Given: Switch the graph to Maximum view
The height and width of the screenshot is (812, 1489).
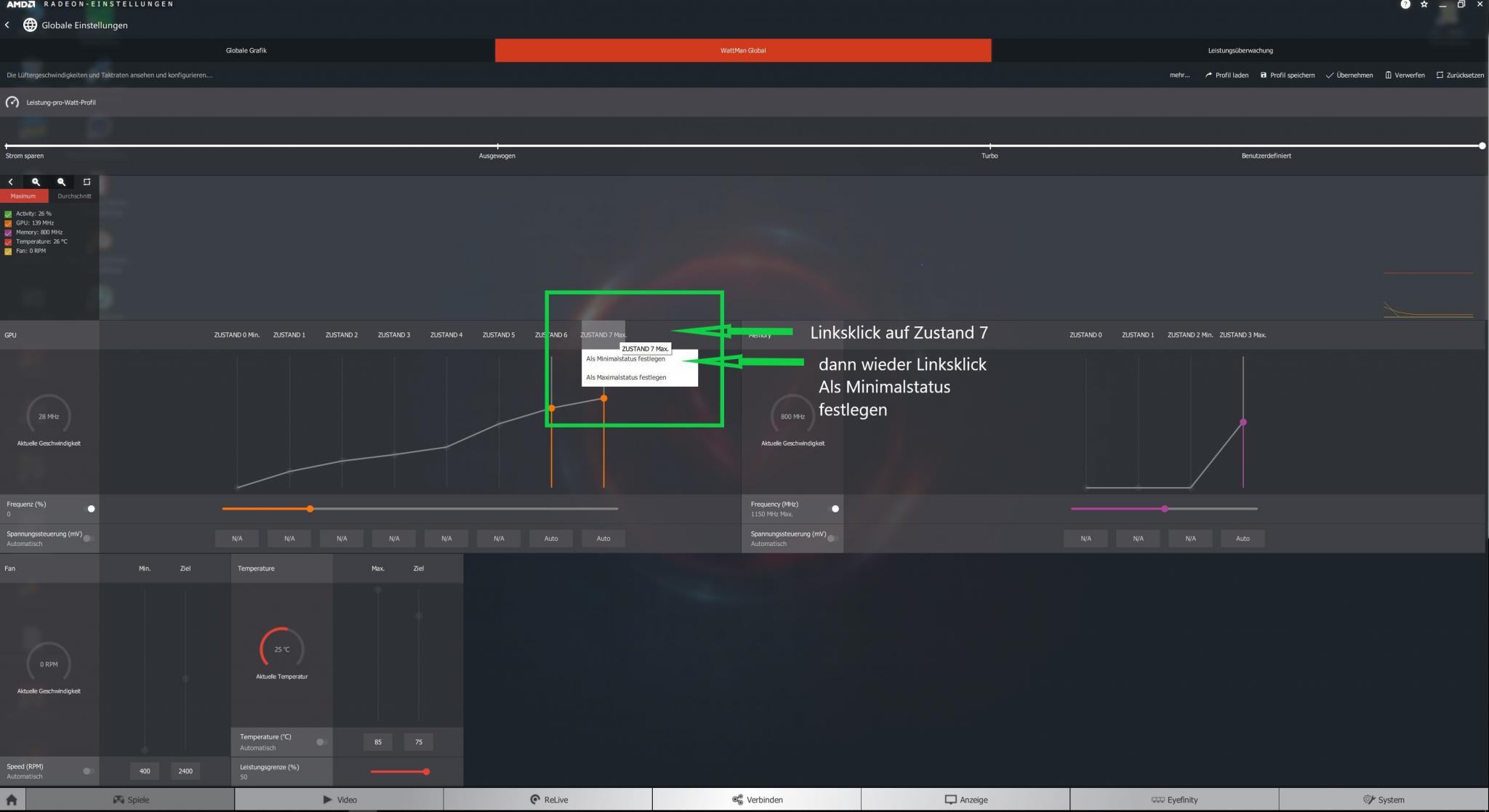Looking at the screenshot, I should [x=23, y=196].
